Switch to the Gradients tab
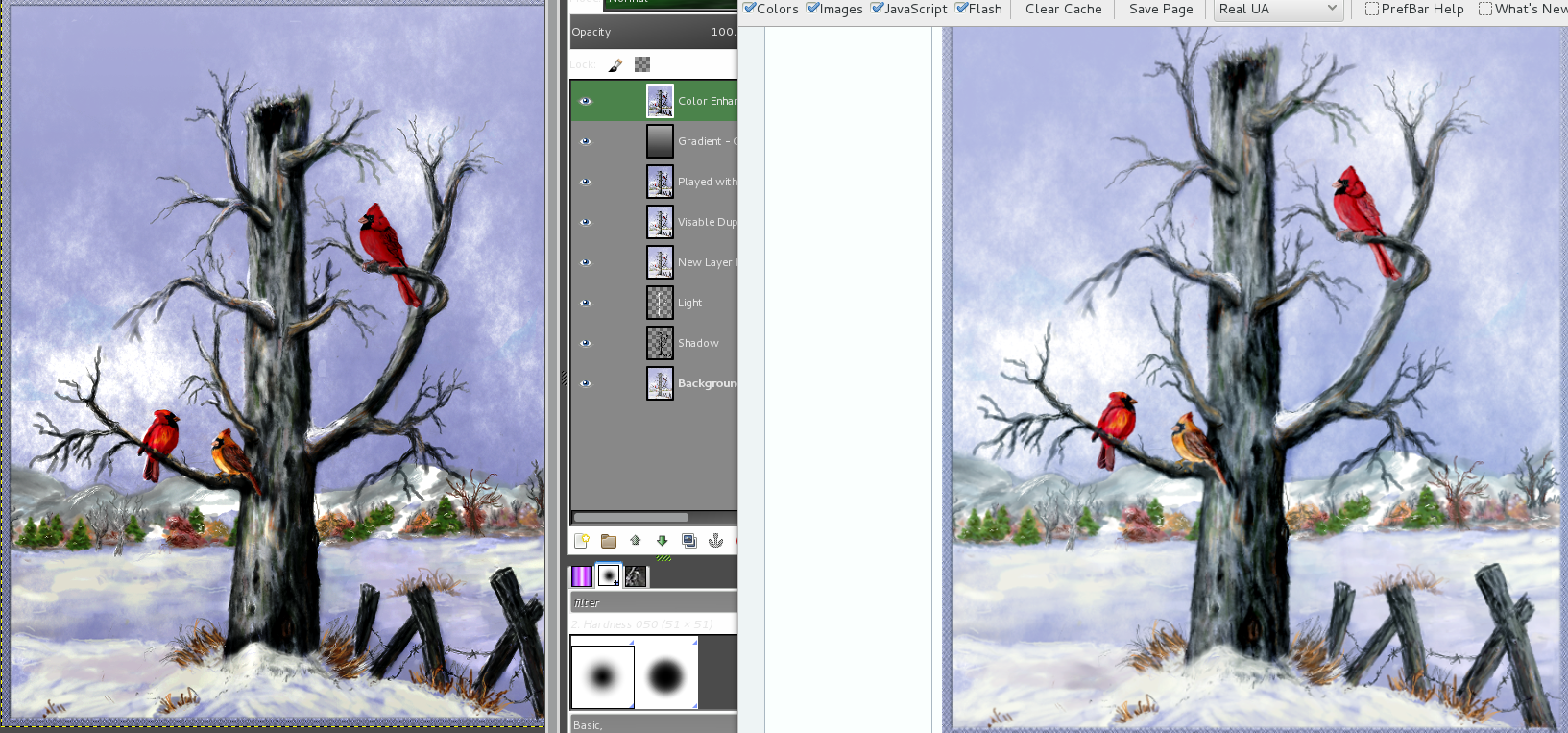Screen dimensions: 1568x733 (582, 576)
